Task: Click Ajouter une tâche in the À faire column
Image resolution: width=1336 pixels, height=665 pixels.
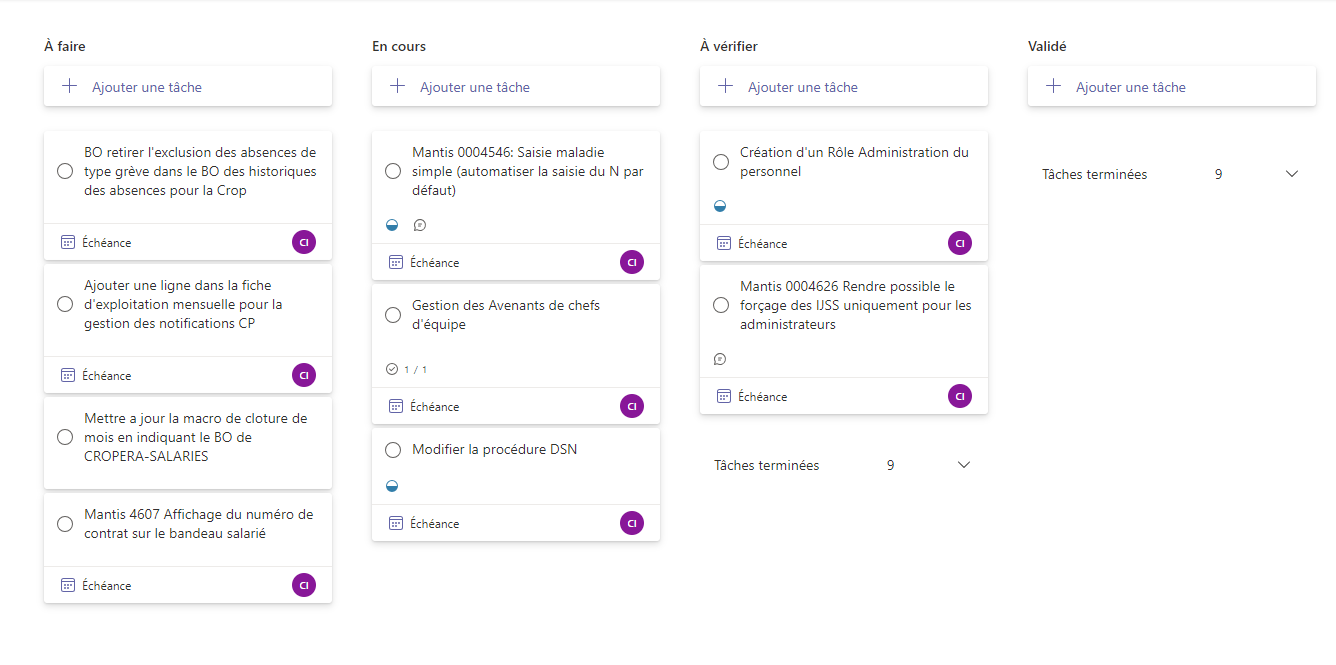Action: click(147, 87)
